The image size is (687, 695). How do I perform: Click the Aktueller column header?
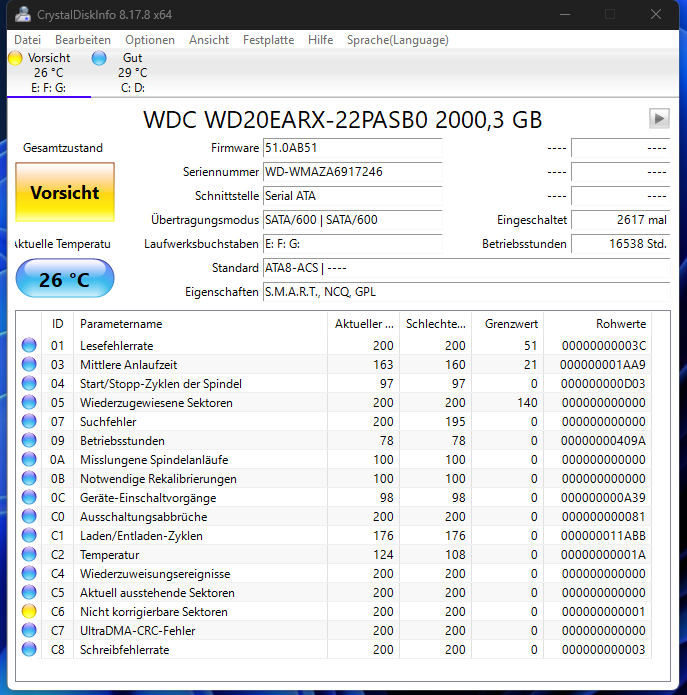click(x=363, y=324)
